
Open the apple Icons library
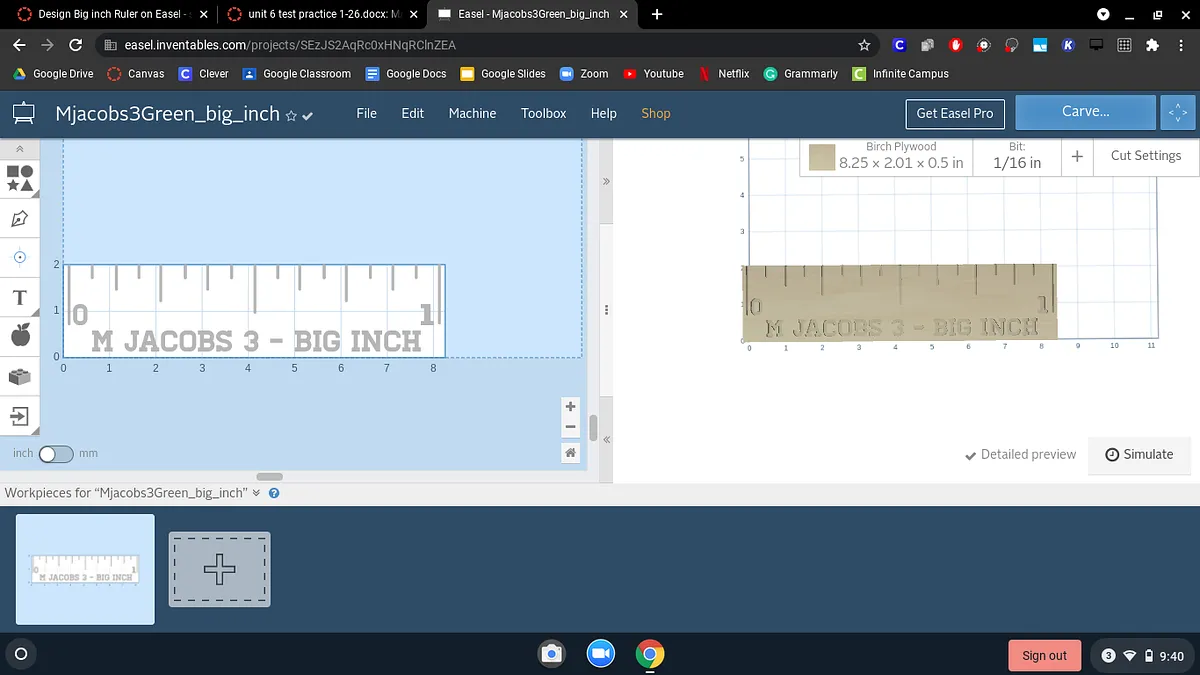20,336
